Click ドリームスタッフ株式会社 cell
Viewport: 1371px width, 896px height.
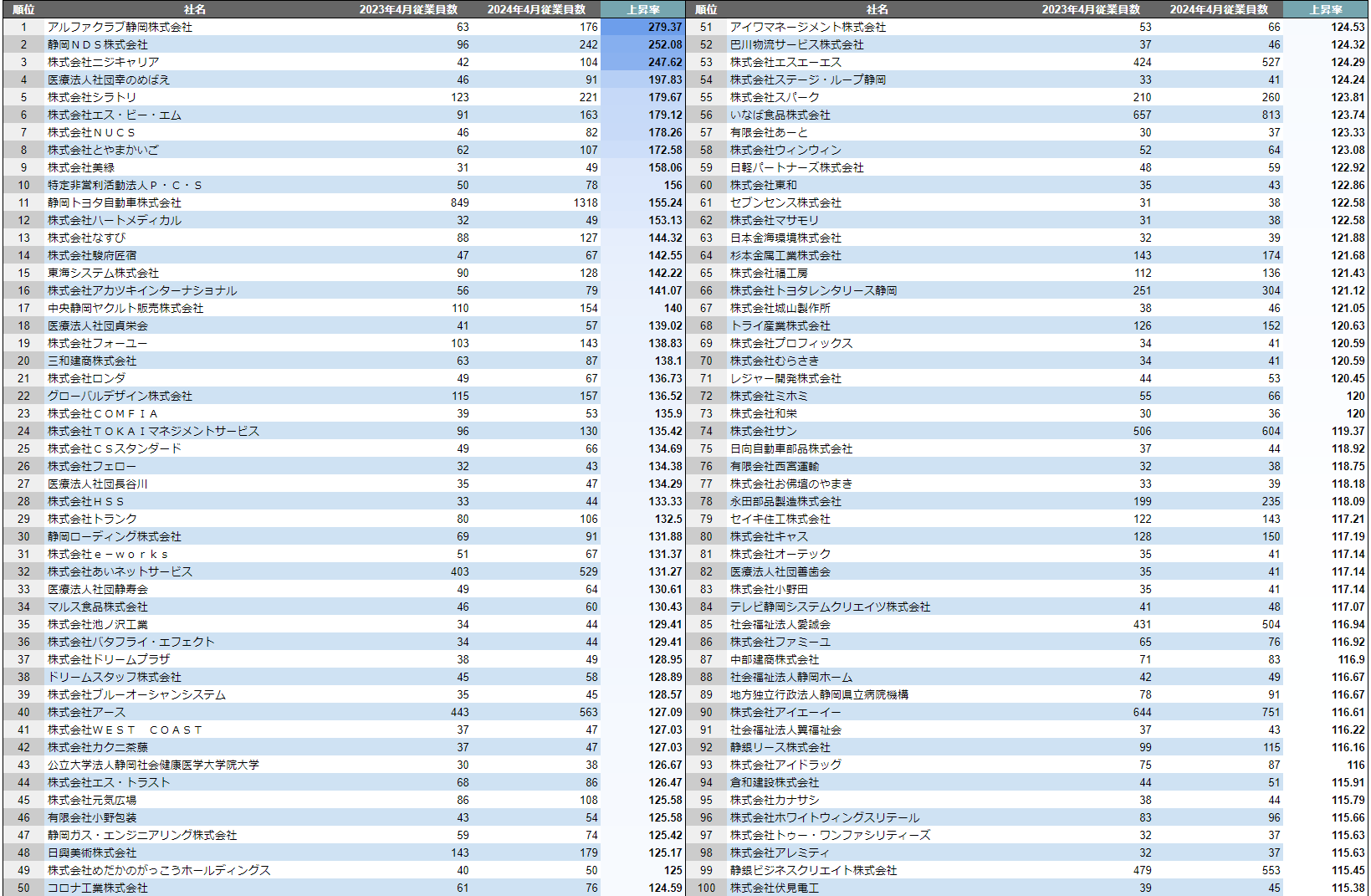115,677
